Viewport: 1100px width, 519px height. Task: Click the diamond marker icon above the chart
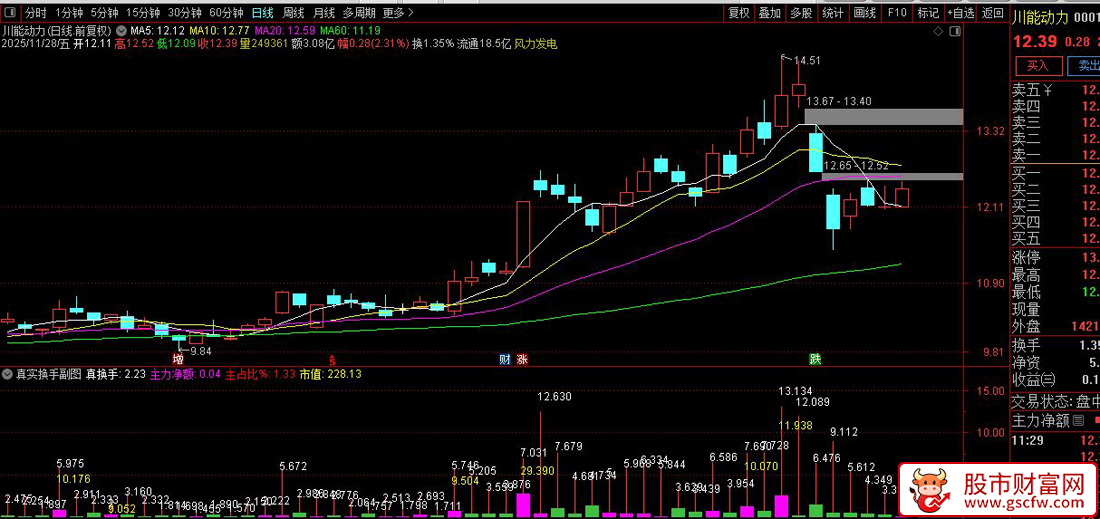[x=937, y=32]
